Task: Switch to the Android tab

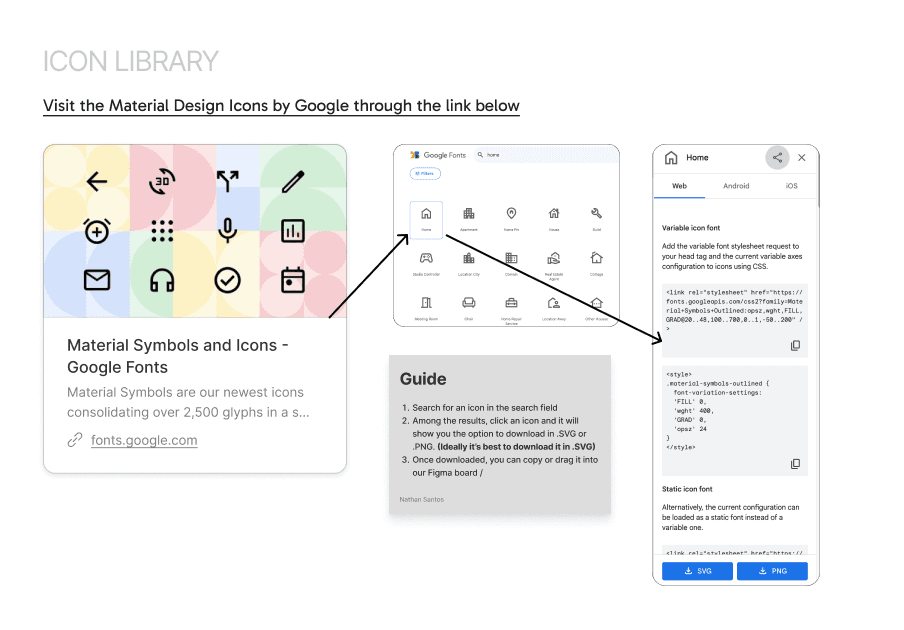Action: point(736,186)
